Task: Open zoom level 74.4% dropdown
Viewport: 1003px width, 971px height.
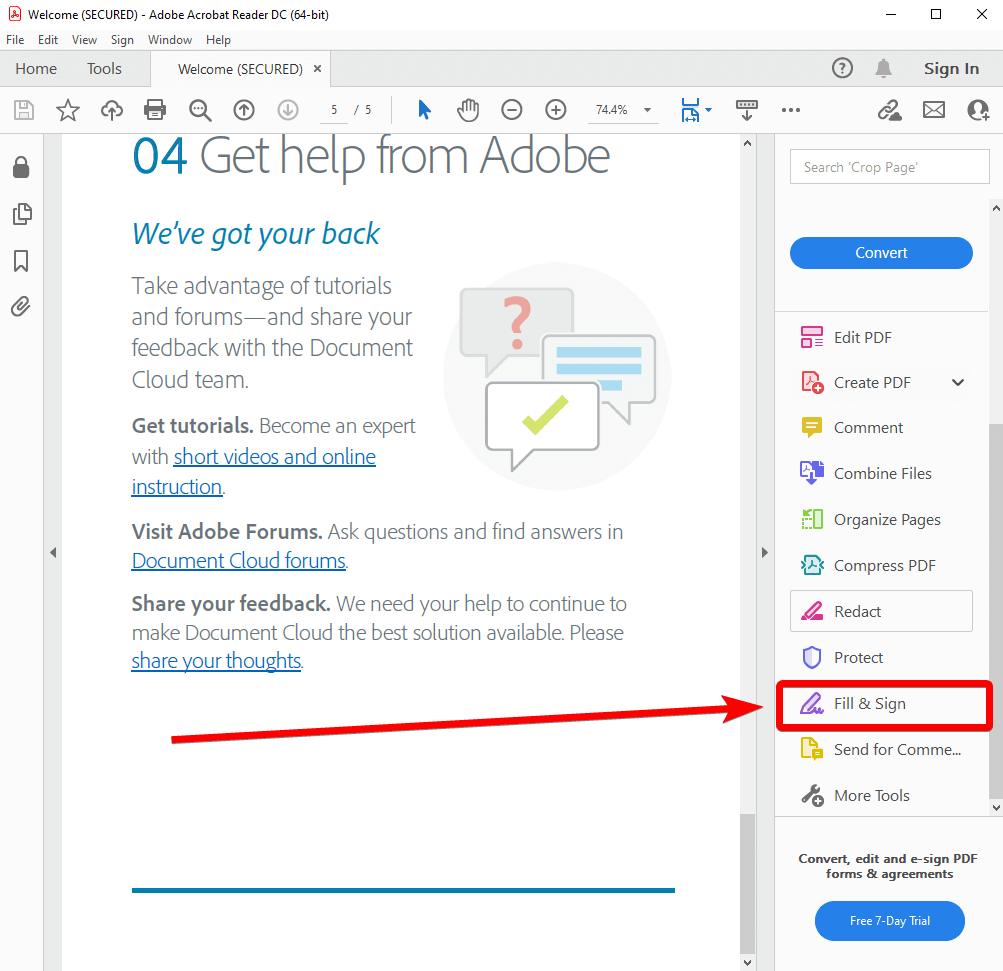Action: pyautogui.click(x=647, y=110)
